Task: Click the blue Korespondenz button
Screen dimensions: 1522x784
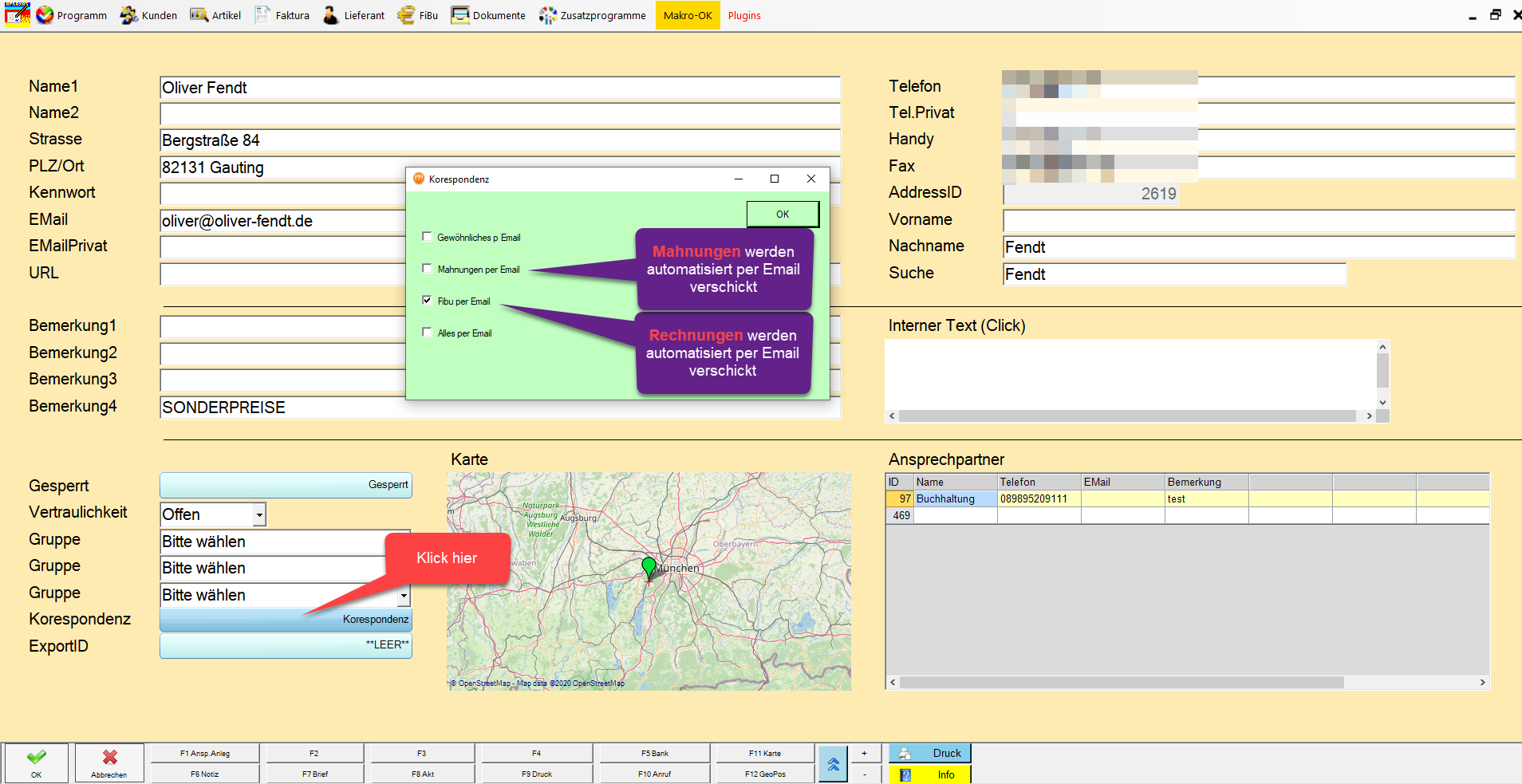Action: [286, 620]
